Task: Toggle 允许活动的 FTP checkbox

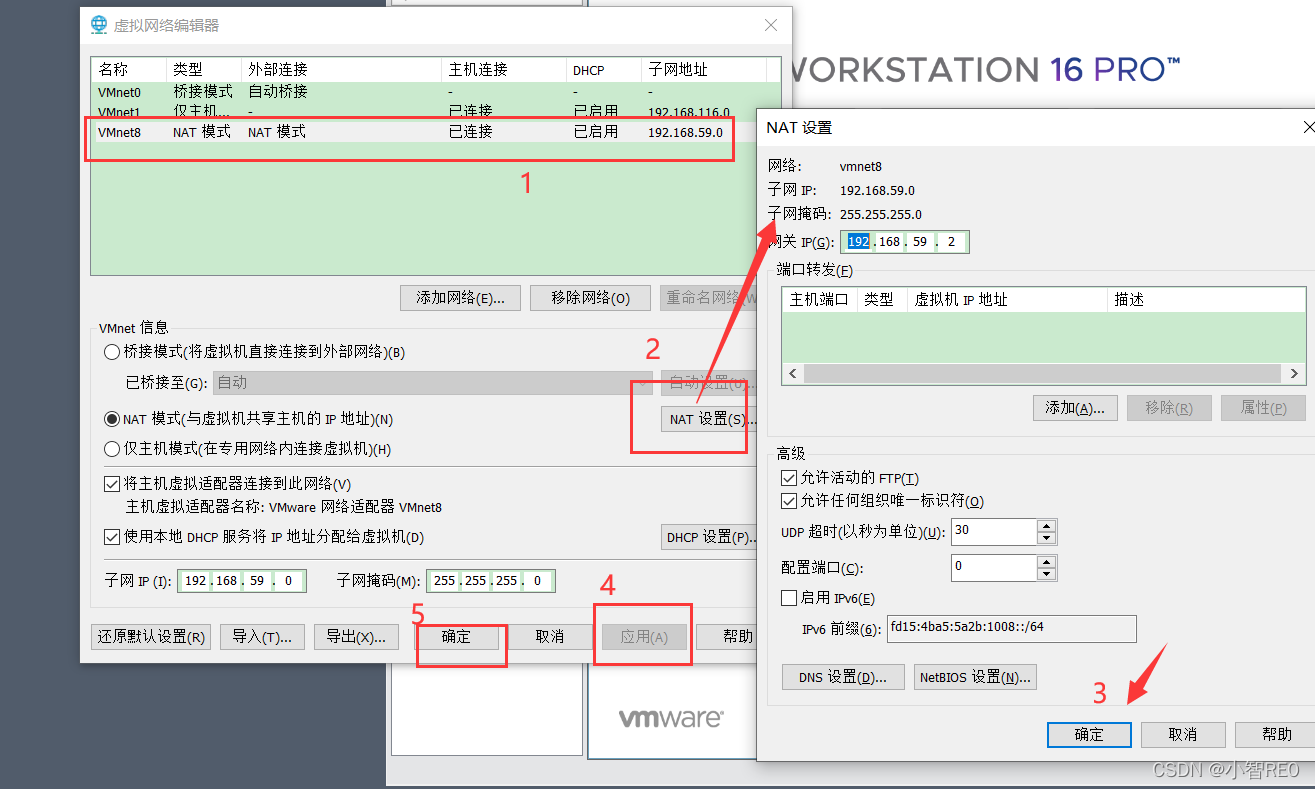Action: 789,479
